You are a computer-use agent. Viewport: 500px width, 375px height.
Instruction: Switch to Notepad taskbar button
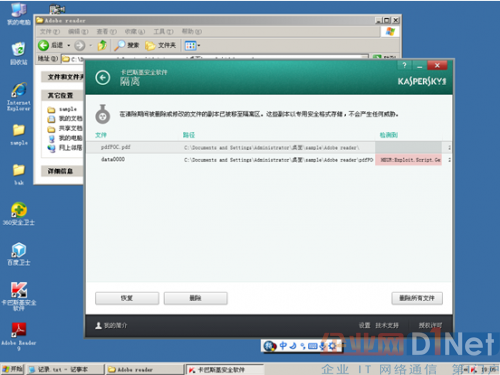pos(65,369)
